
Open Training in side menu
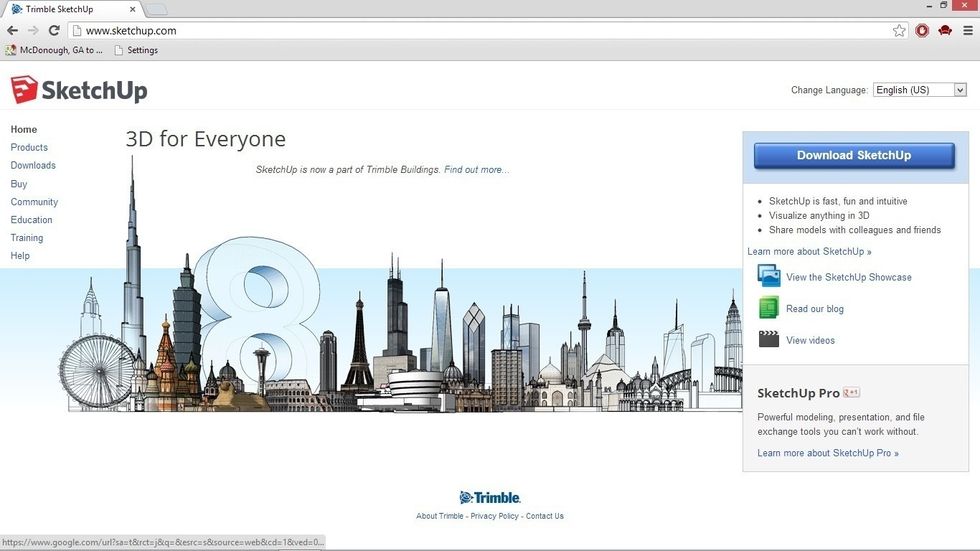tap(27, 238)
